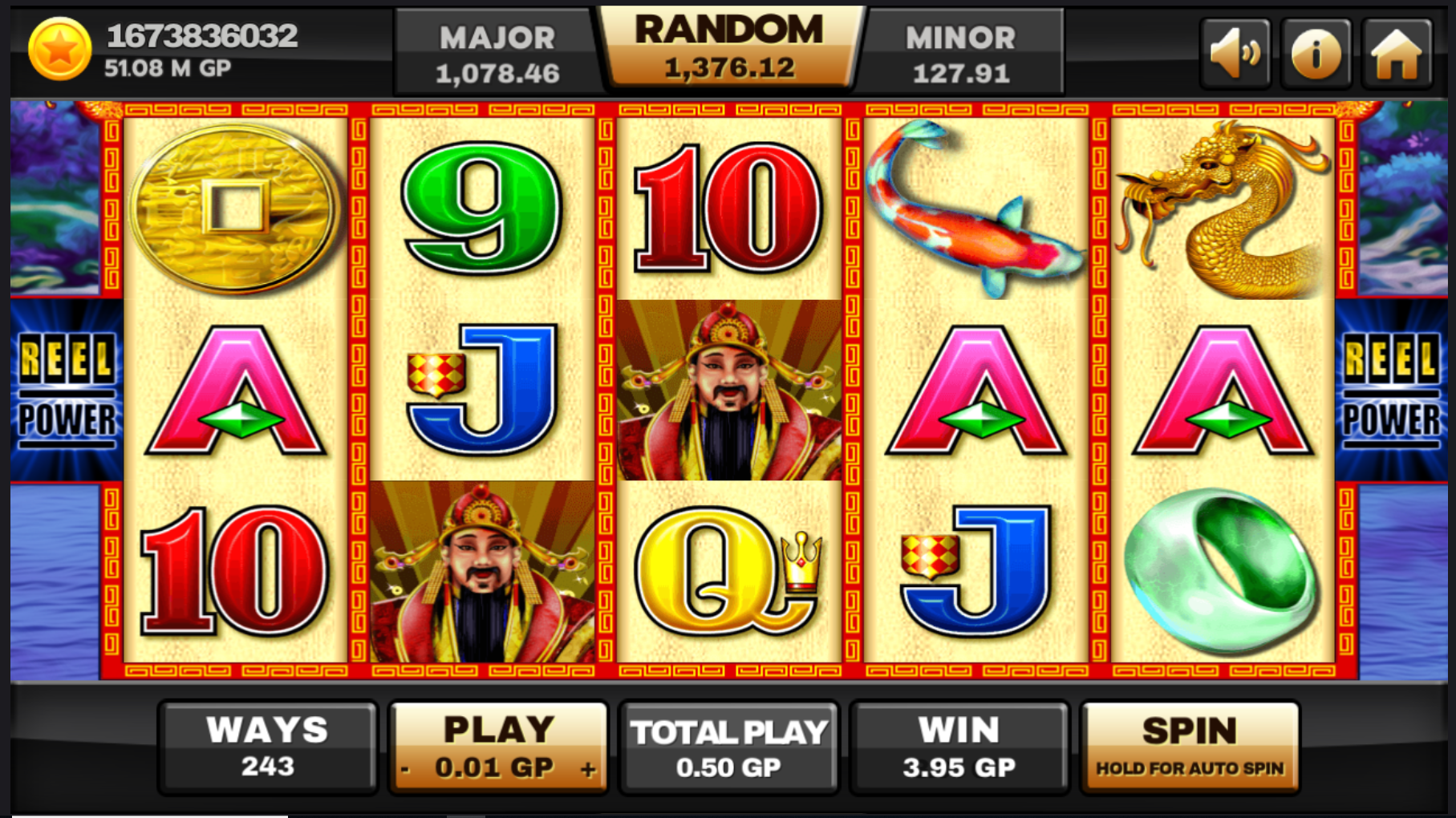This screenshot has width=1456, height=818.
Task: Tap the golden dragon symbol
Action: coord(1222,209)
